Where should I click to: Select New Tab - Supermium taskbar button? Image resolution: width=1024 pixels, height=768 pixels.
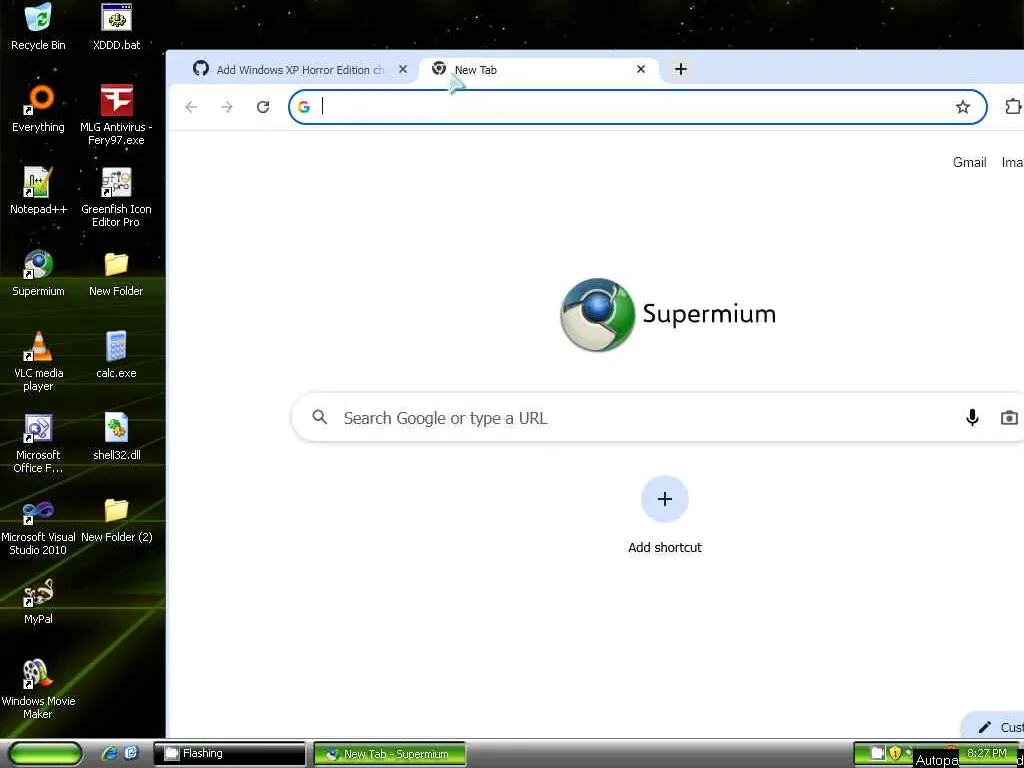(390, 754)
